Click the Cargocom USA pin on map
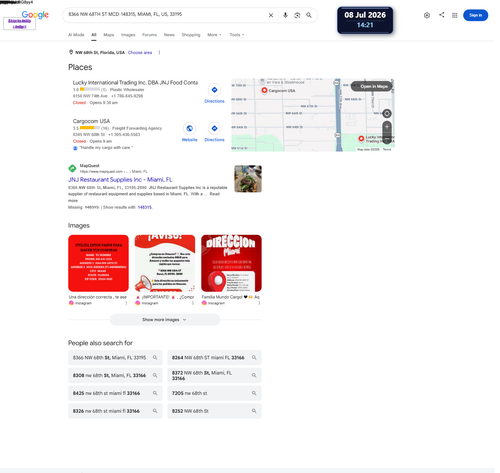500x473 pixels. (264, 90)
